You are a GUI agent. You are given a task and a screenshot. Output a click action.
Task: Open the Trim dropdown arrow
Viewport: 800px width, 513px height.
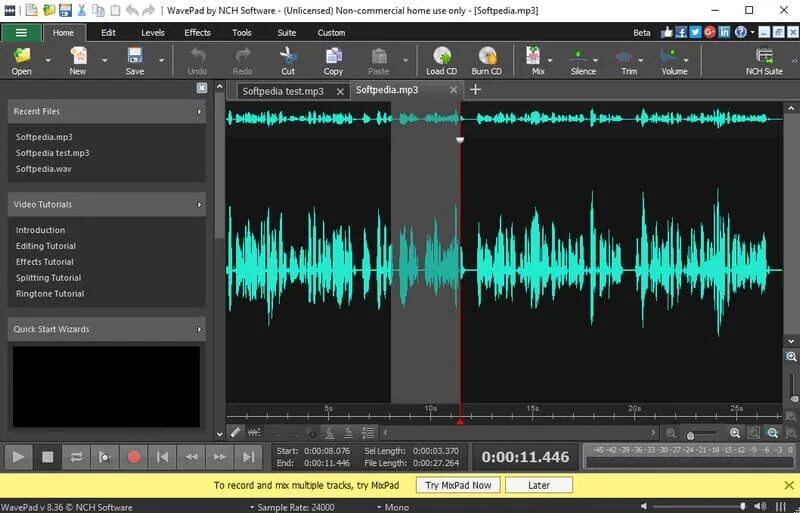tap(640, 60)
